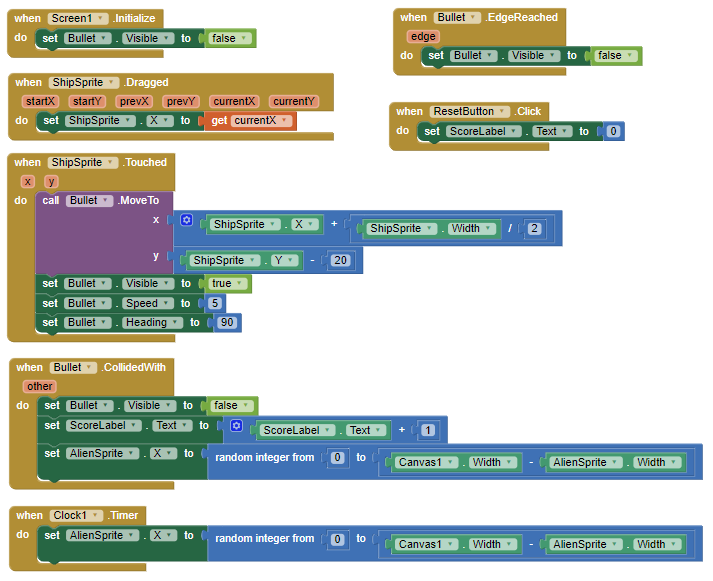Viewport: 713px width, 581px height.
Task: Open the gear mutator on the ScoreLabel addition block
Action: click(x=236, y=426)
